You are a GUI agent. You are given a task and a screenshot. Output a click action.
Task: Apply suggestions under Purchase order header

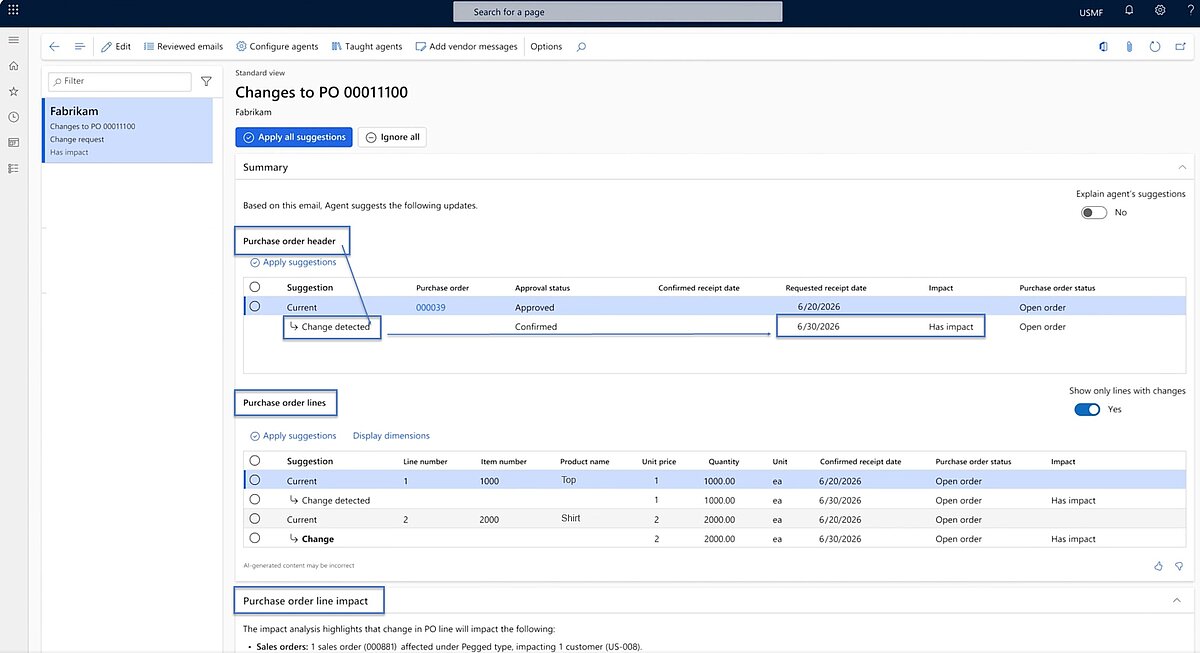(292, 262)
